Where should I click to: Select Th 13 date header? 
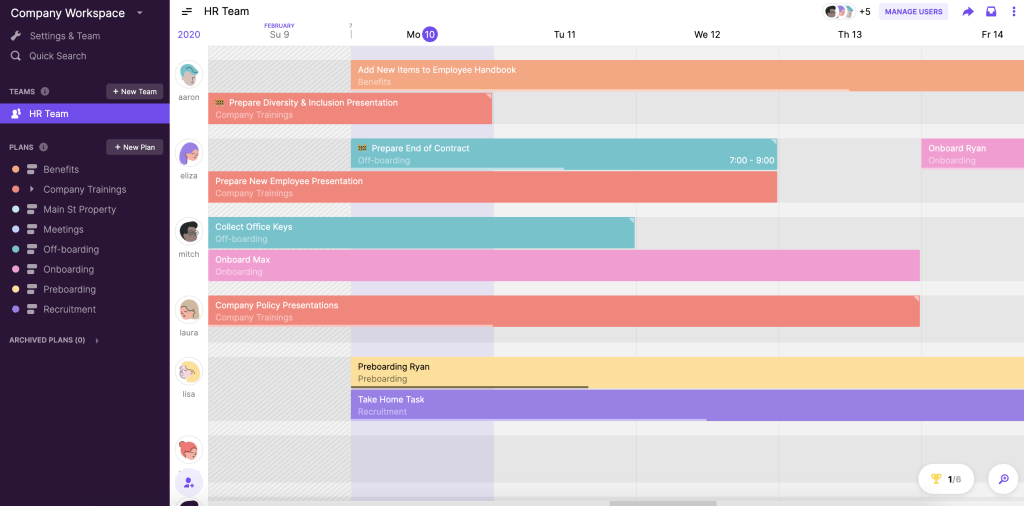pos(850,35)
